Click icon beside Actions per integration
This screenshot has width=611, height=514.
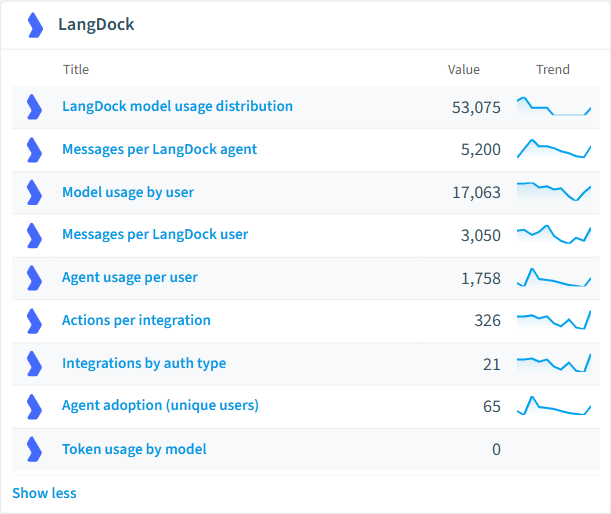coord(34,321)
